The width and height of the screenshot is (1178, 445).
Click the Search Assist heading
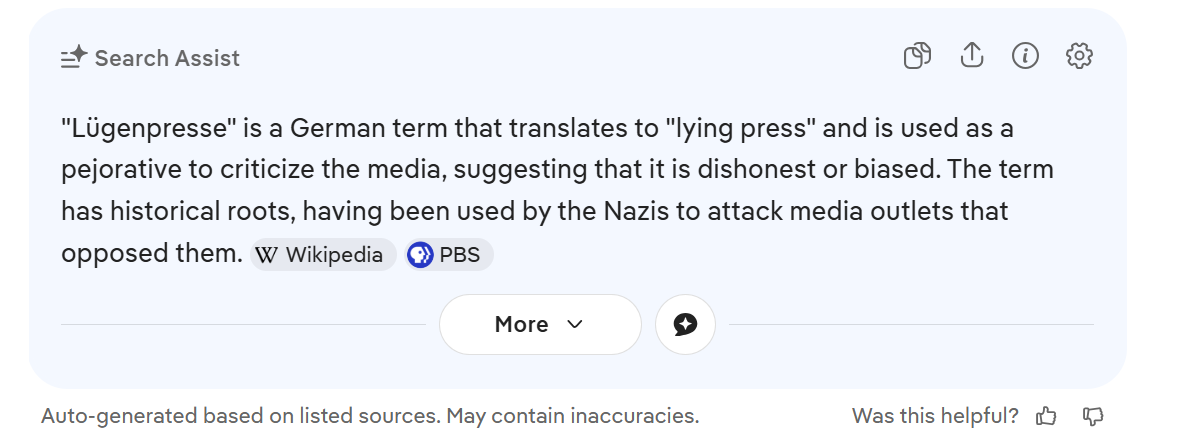(167, 58)
